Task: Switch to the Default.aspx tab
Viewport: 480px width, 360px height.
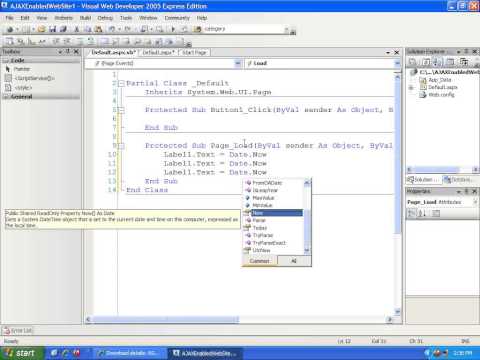Action: point(158,52)
